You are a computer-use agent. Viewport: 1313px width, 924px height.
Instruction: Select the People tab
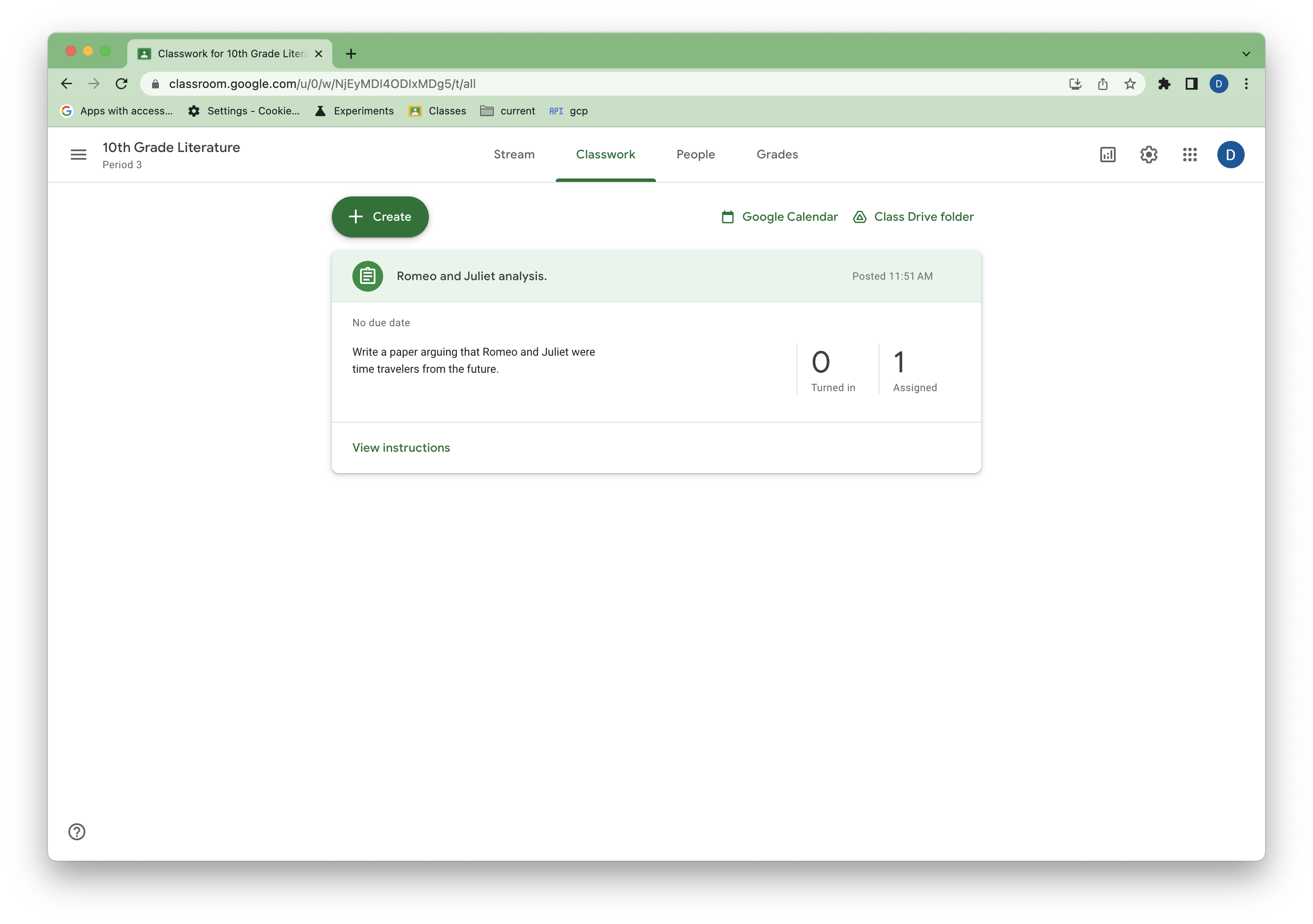[x=695, y=154]
